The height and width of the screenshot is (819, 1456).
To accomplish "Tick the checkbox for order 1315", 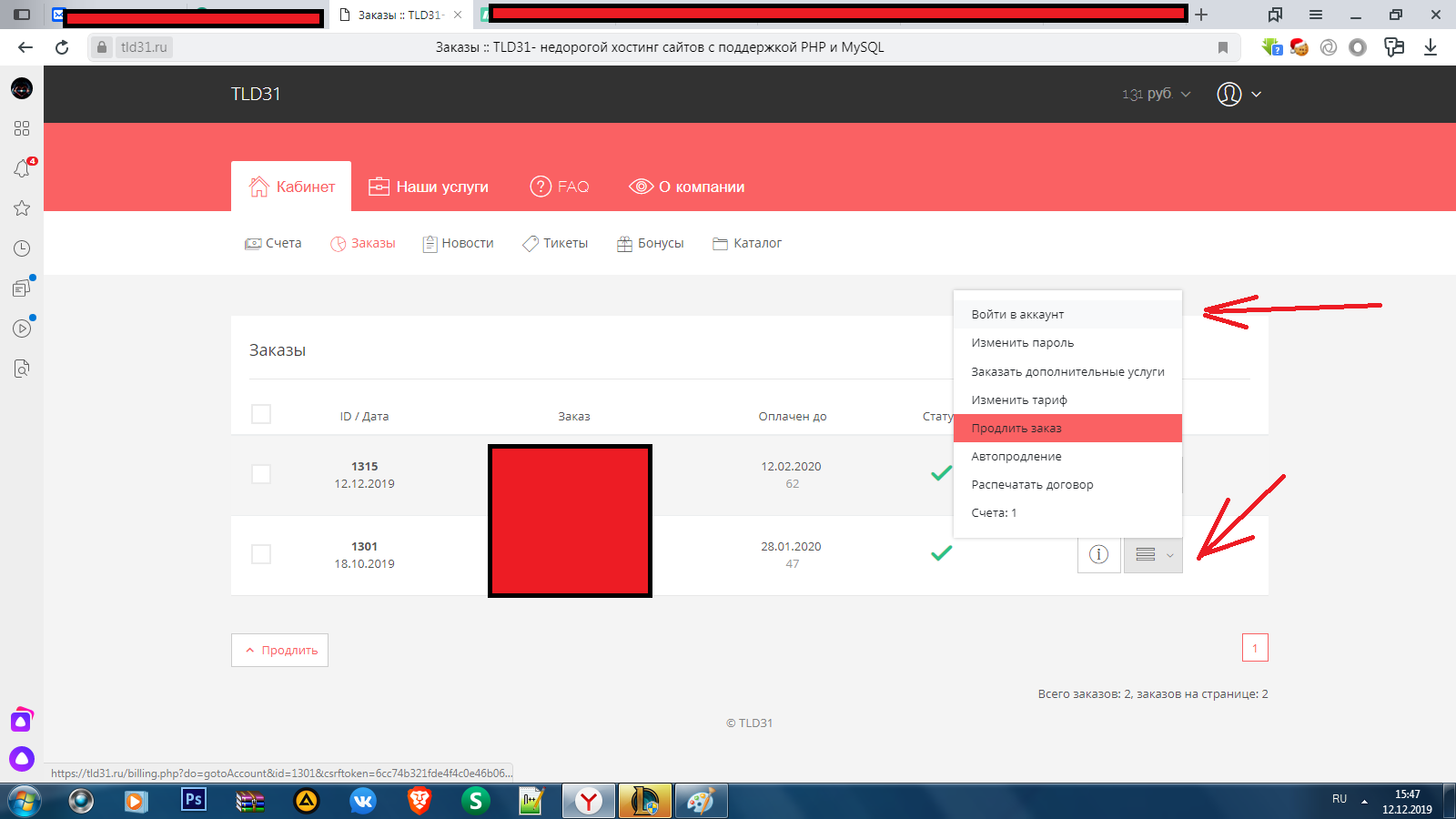I will 261,474.
